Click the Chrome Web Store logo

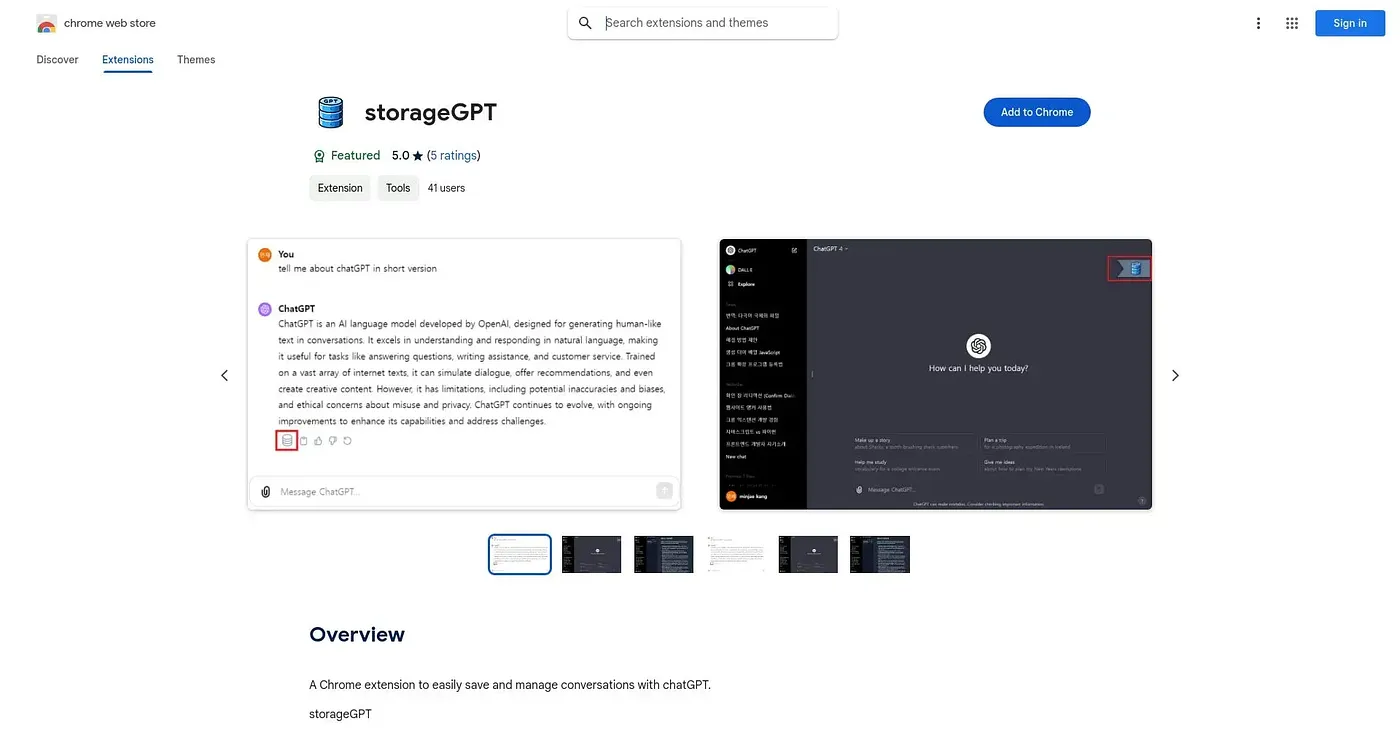pyautogui.click(x=46, y=23)
